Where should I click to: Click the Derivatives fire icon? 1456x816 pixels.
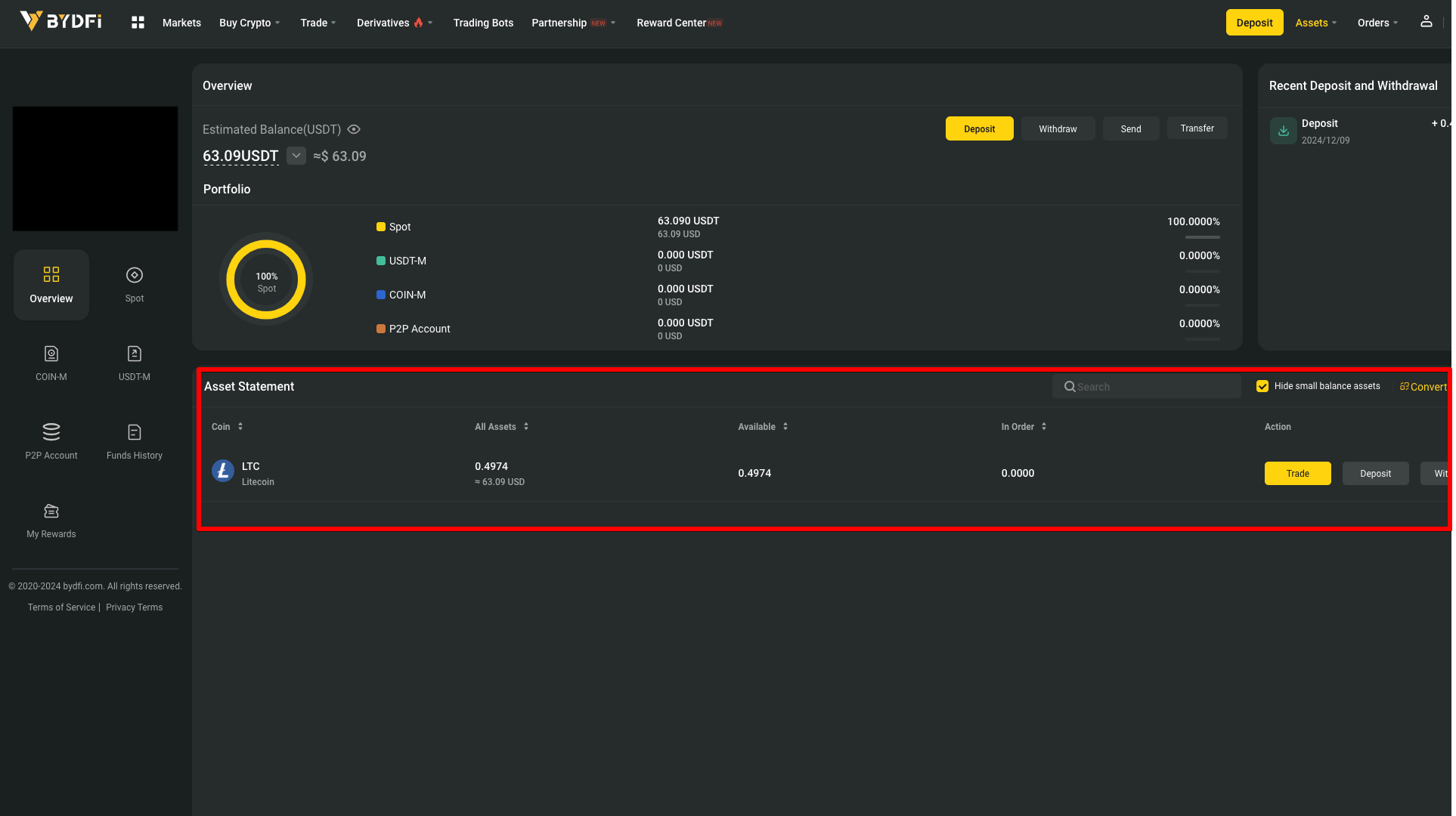(418, 23)
